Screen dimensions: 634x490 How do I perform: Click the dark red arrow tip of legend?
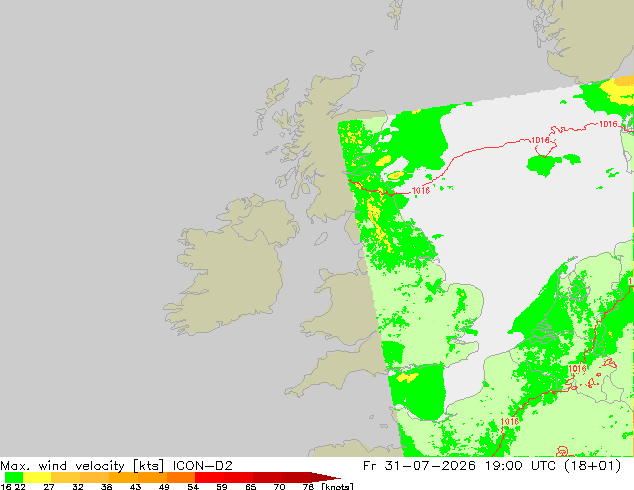[x=325, y=477]
